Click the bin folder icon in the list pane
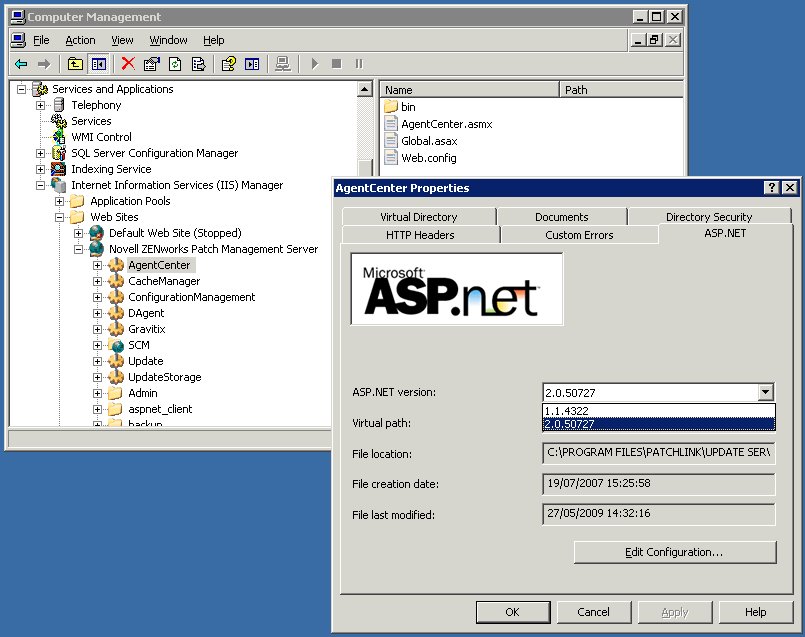The image size is (805, 637). click(x=391, y=107)
